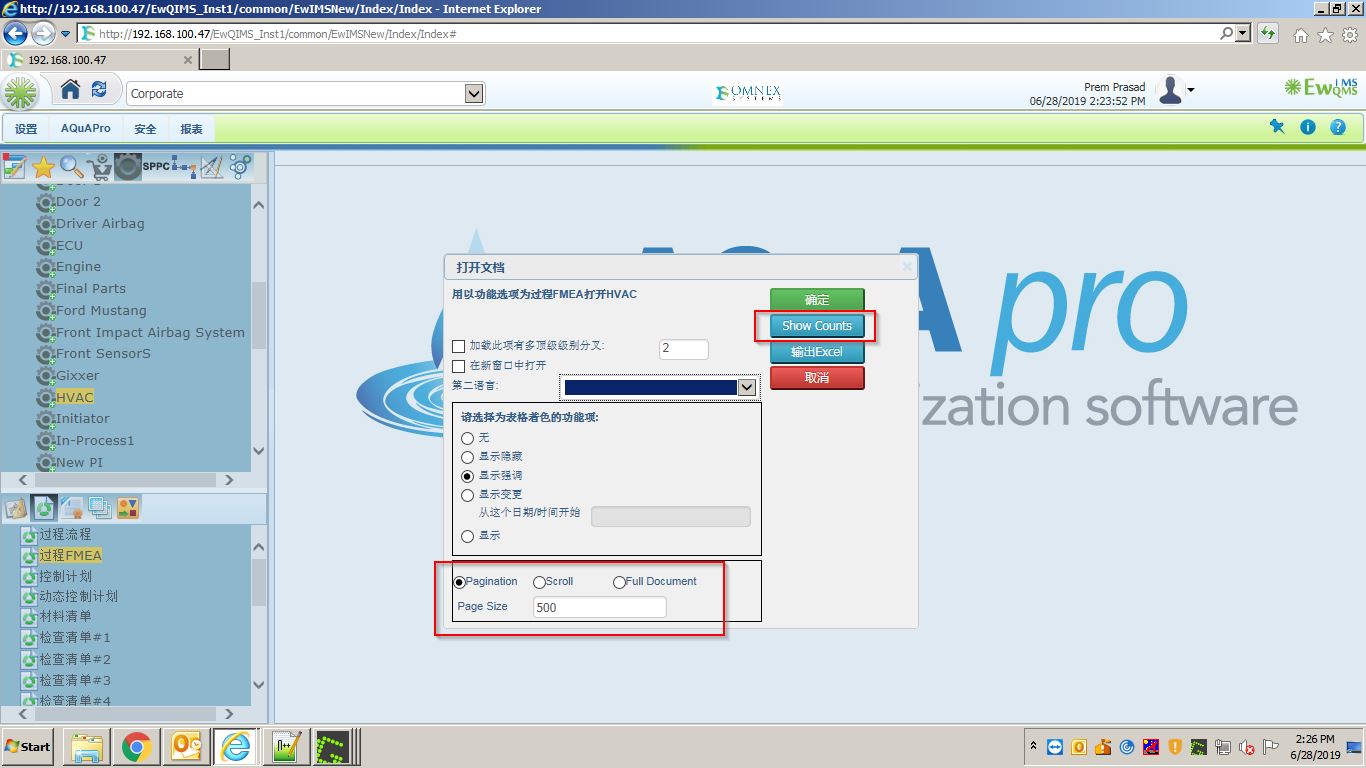Click the pin icon in green bar
The height and width of the screenshot is (768, 1366).
coord(1277,127)
